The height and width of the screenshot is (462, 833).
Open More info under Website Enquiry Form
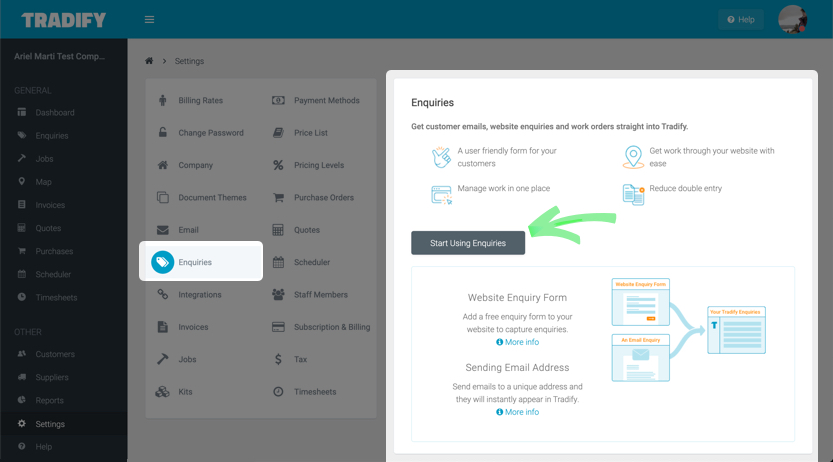point(517,342)
